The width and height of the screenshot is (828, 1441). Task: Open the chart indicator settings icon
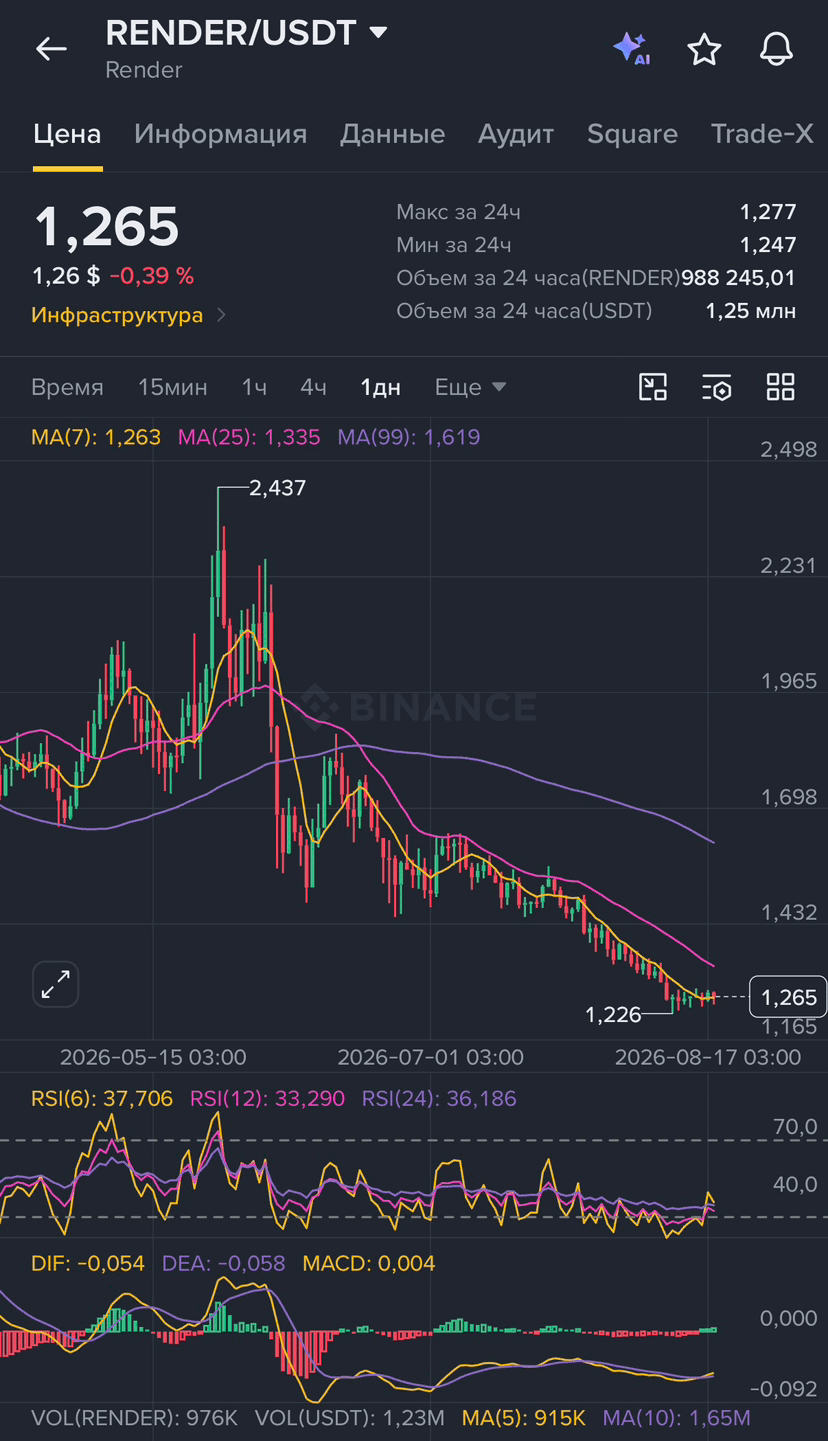point(716,387)
